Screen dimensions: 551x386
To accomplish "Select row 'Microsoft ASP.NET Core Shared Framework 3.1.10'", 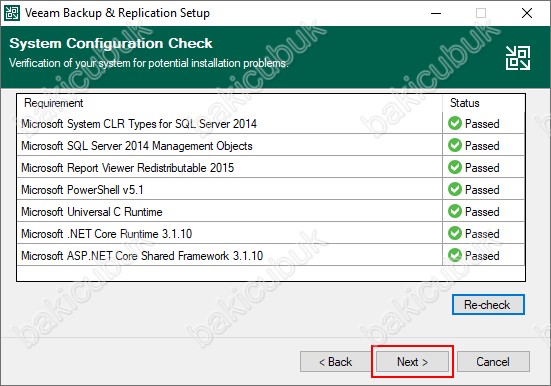I will coord(271,255).
